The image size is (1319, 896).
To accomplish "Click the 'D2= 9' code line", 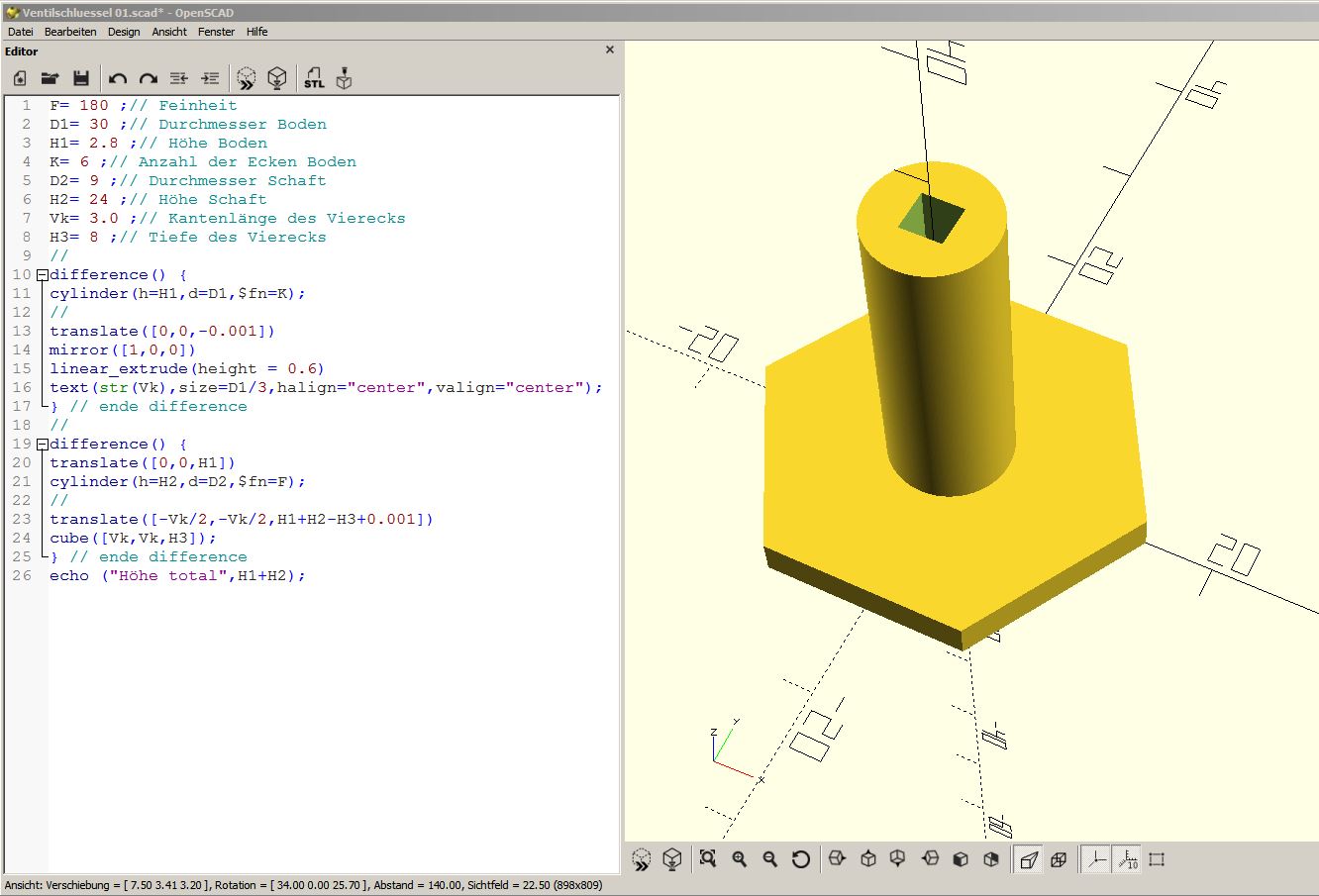I will tap(188, 180).
